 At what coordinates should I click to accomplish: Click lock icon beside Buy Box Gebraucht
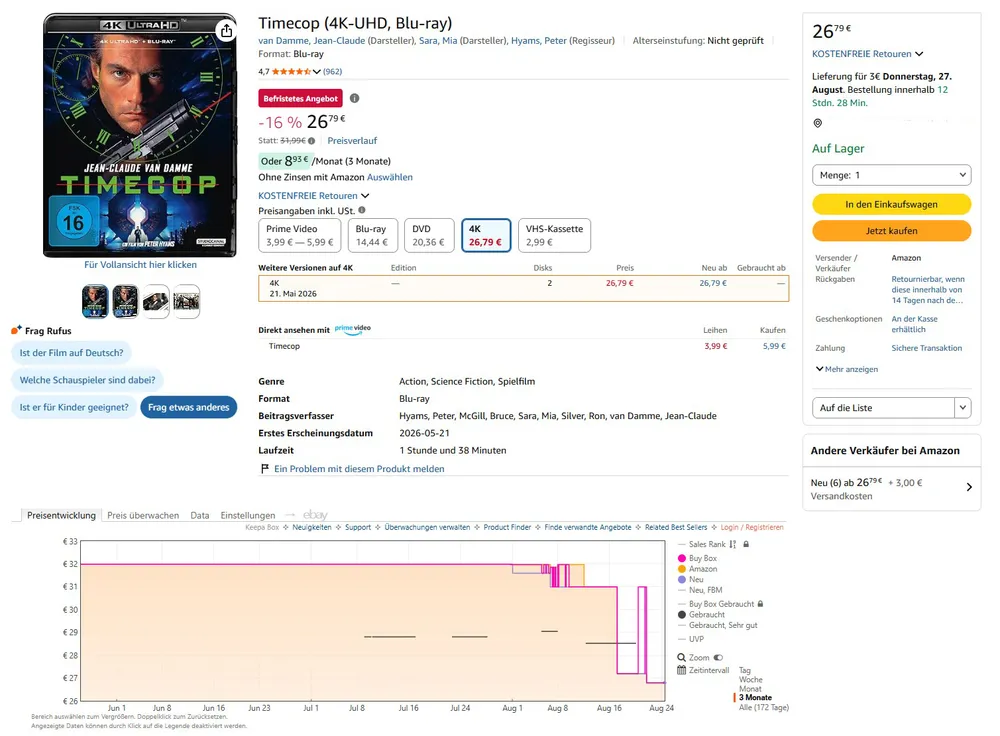click(760, 604)
